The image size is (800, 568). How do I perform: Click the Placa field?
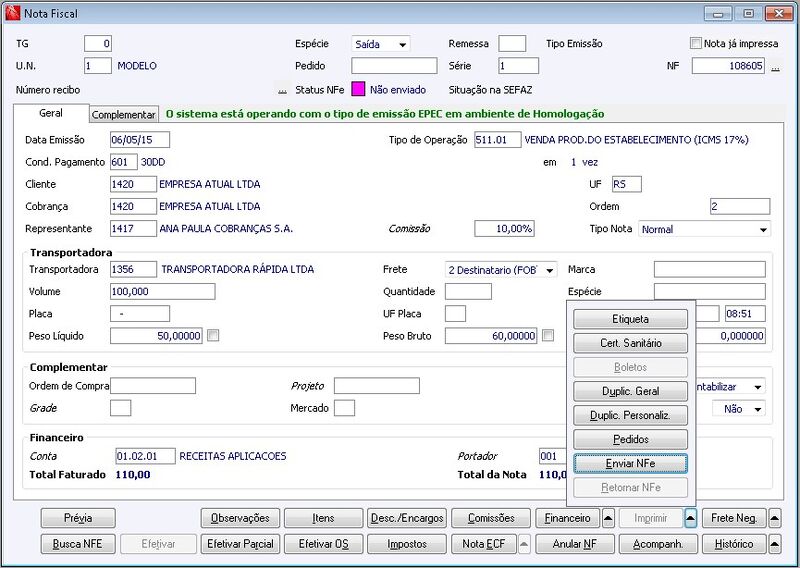click(140, 314)
